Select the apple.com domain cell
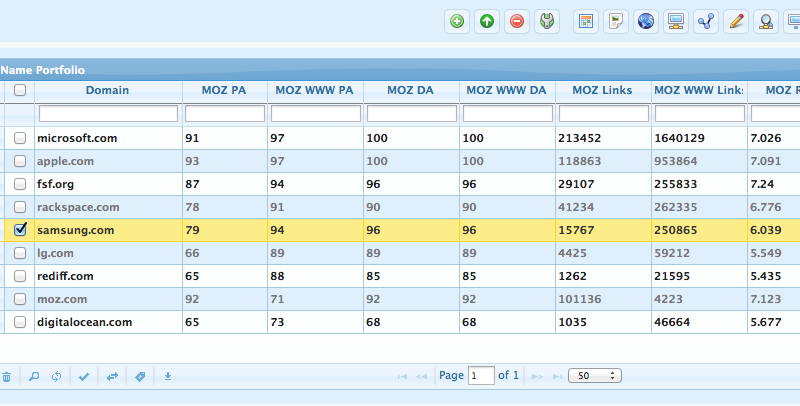The image size is (800, 406). tap(108, 161)
